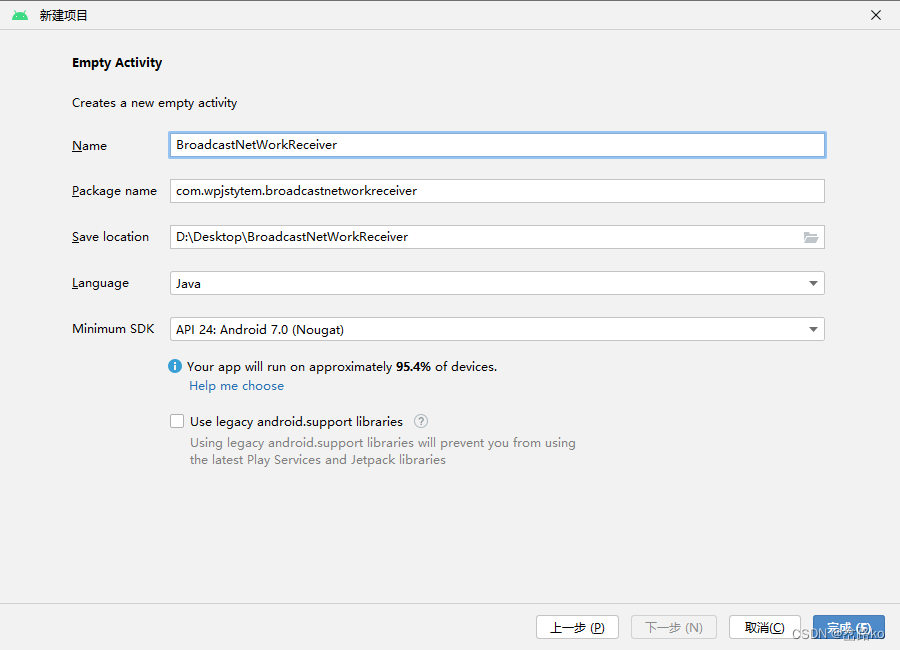The height and width of the screenshot is (650, 900).
Task: Click the Package name label text
Action: coord(114,191)
